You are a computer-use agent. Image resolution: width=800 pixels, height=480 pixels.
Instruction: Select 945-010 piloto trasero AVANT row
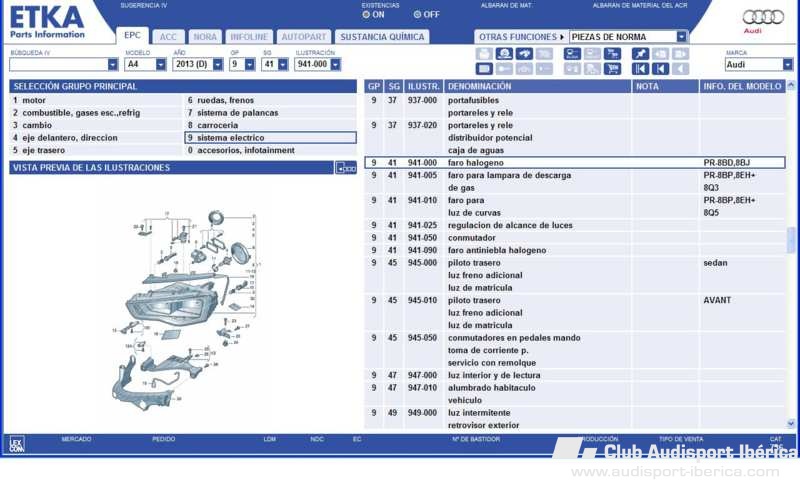click(575, 313)
